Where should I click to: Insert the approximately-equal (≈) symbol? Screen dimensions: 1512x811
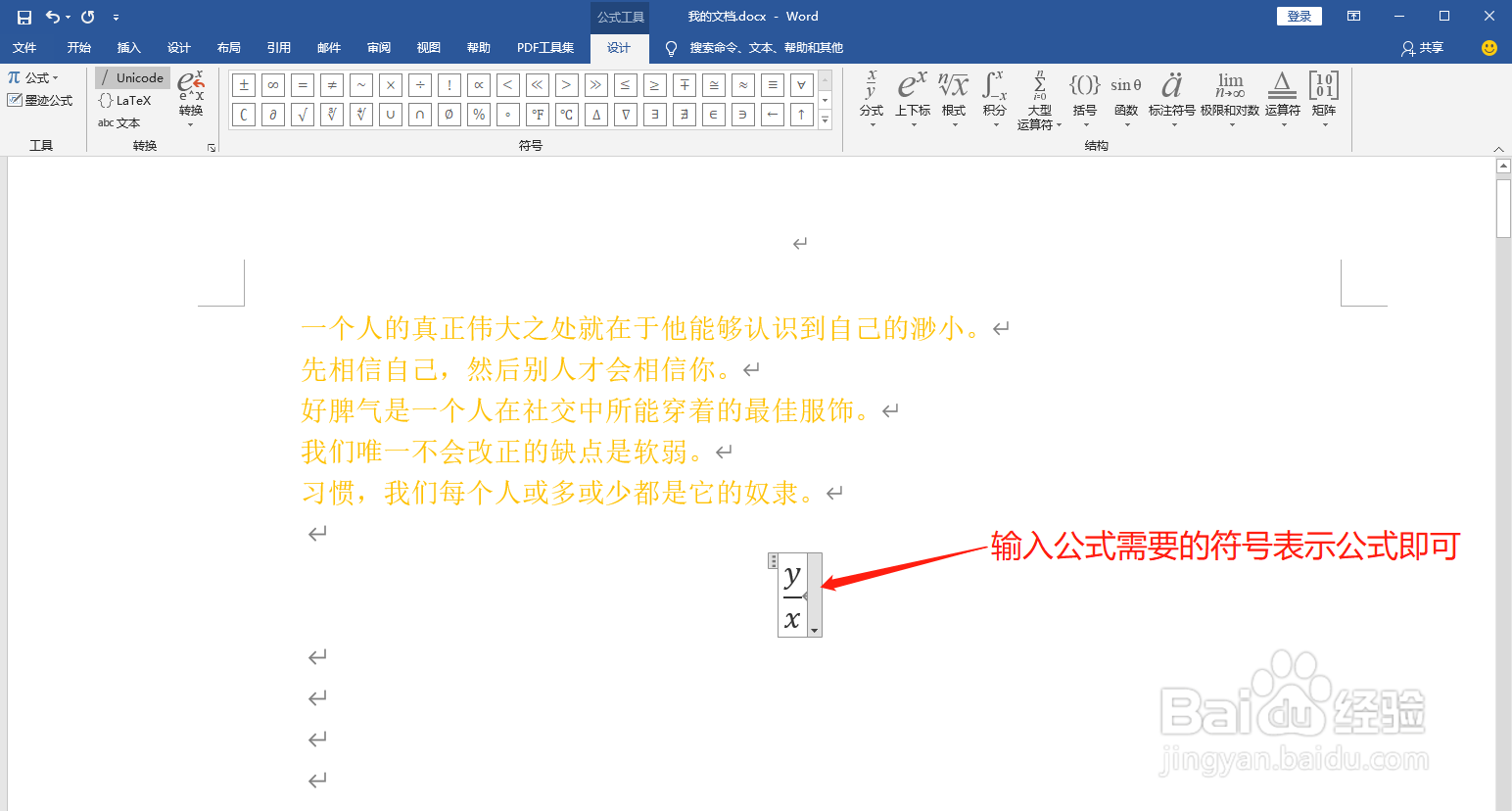pos(743,85)
